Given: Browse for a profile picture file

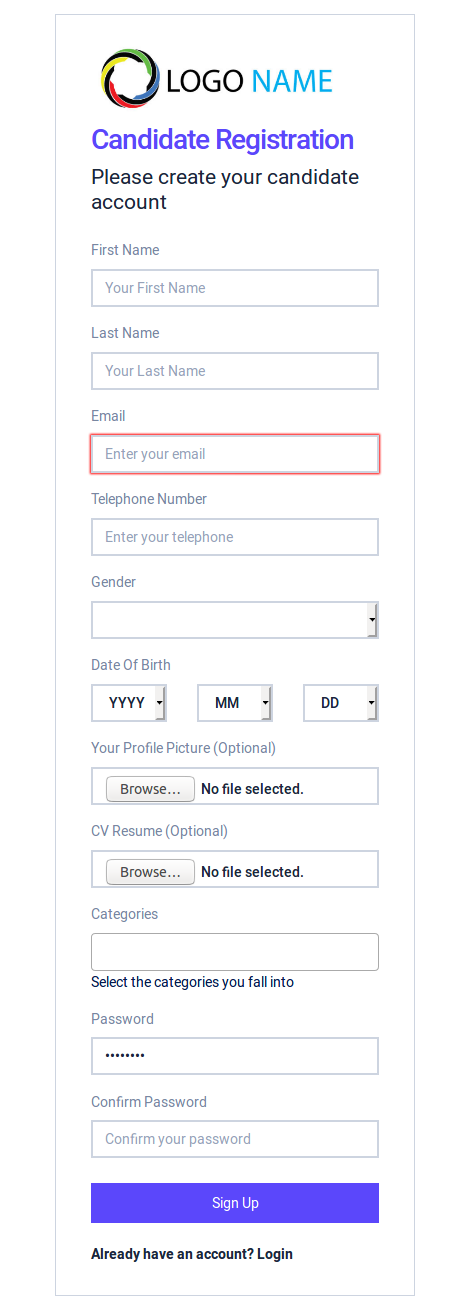Looking at the screenshot, I should pos(150,789).
